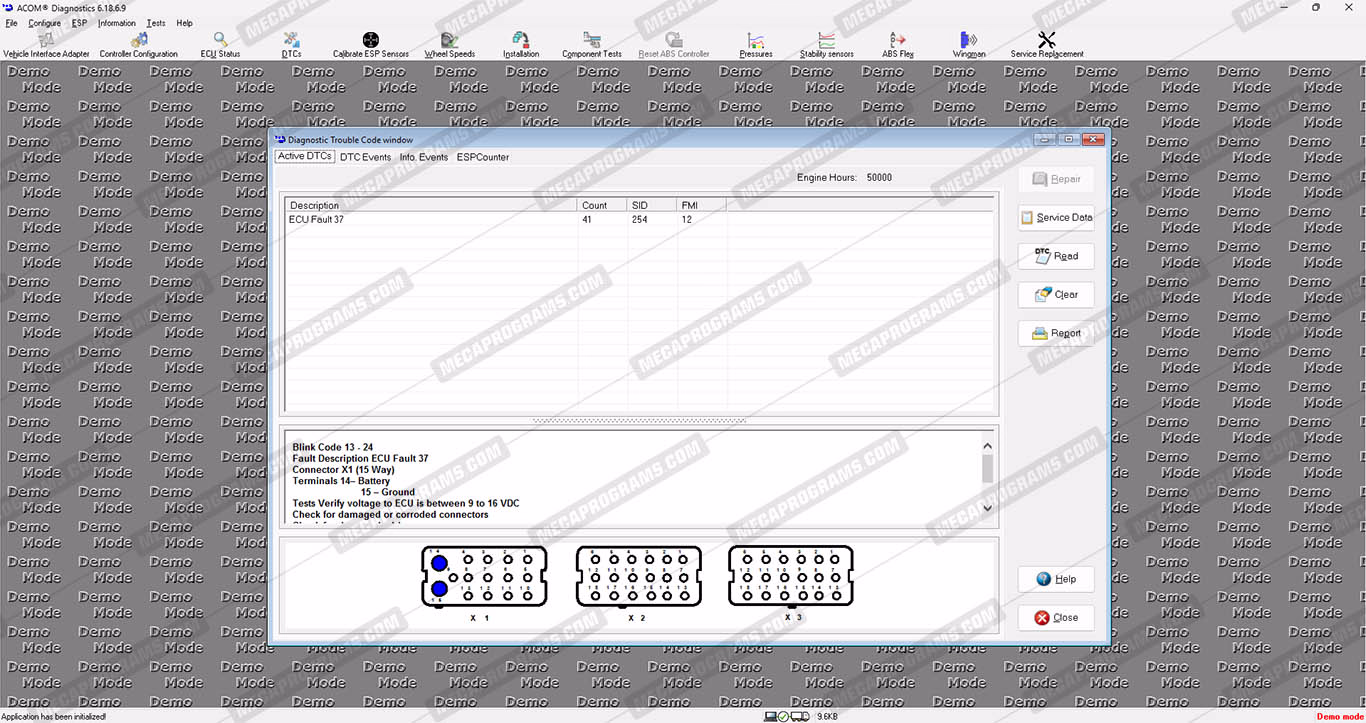Open the Wingman toolbar icon

tap(969, 45)
